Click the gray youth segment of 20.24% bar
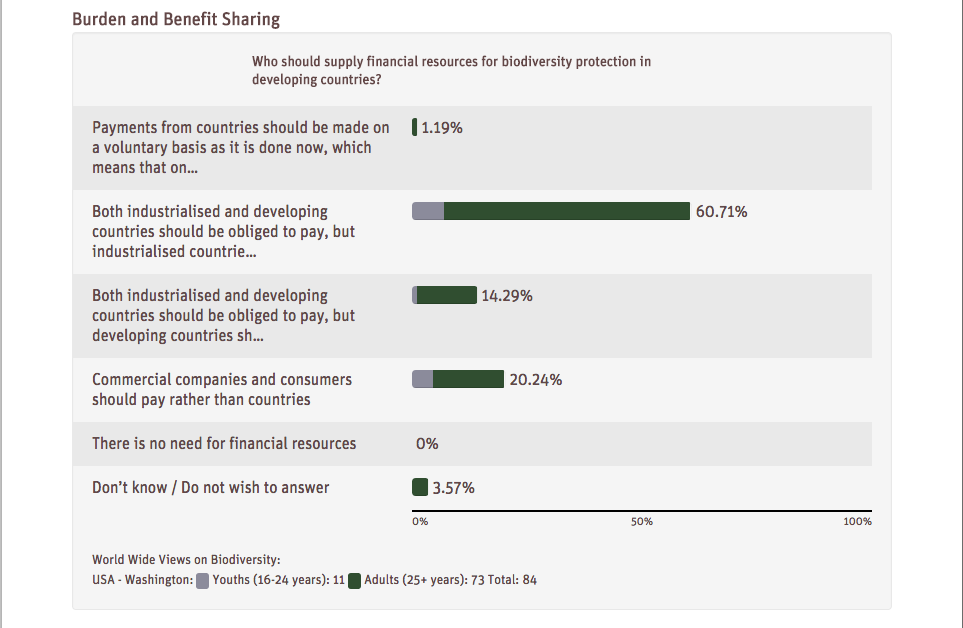963x628 pixels. click(423, 379)
